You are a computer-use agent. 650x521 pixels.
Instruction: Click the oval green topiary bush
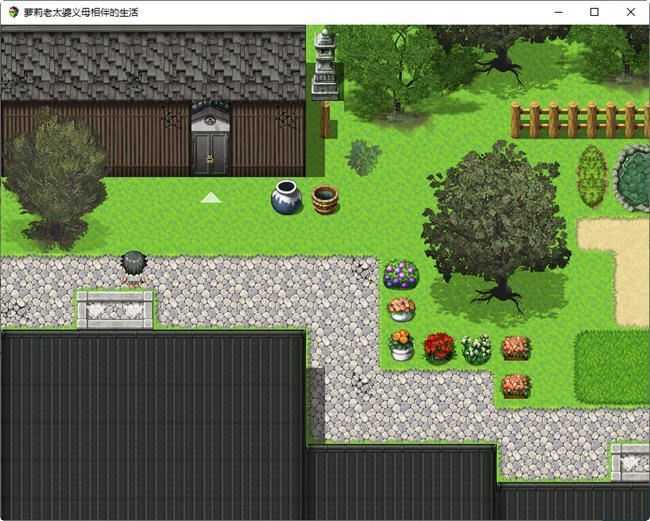click(x=592, y=176)
